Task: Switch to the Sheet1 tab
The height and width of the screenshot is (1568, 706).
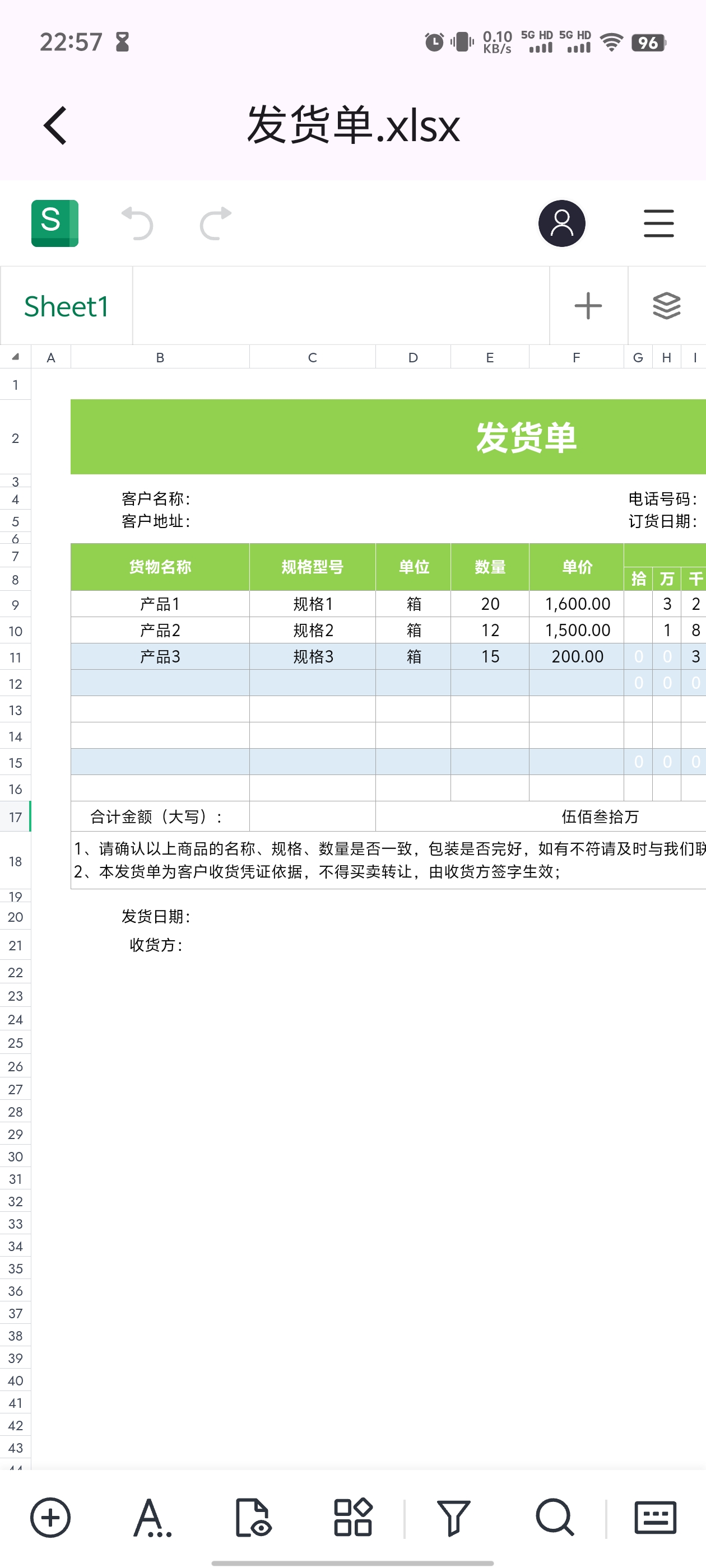Action: [66, 306]
